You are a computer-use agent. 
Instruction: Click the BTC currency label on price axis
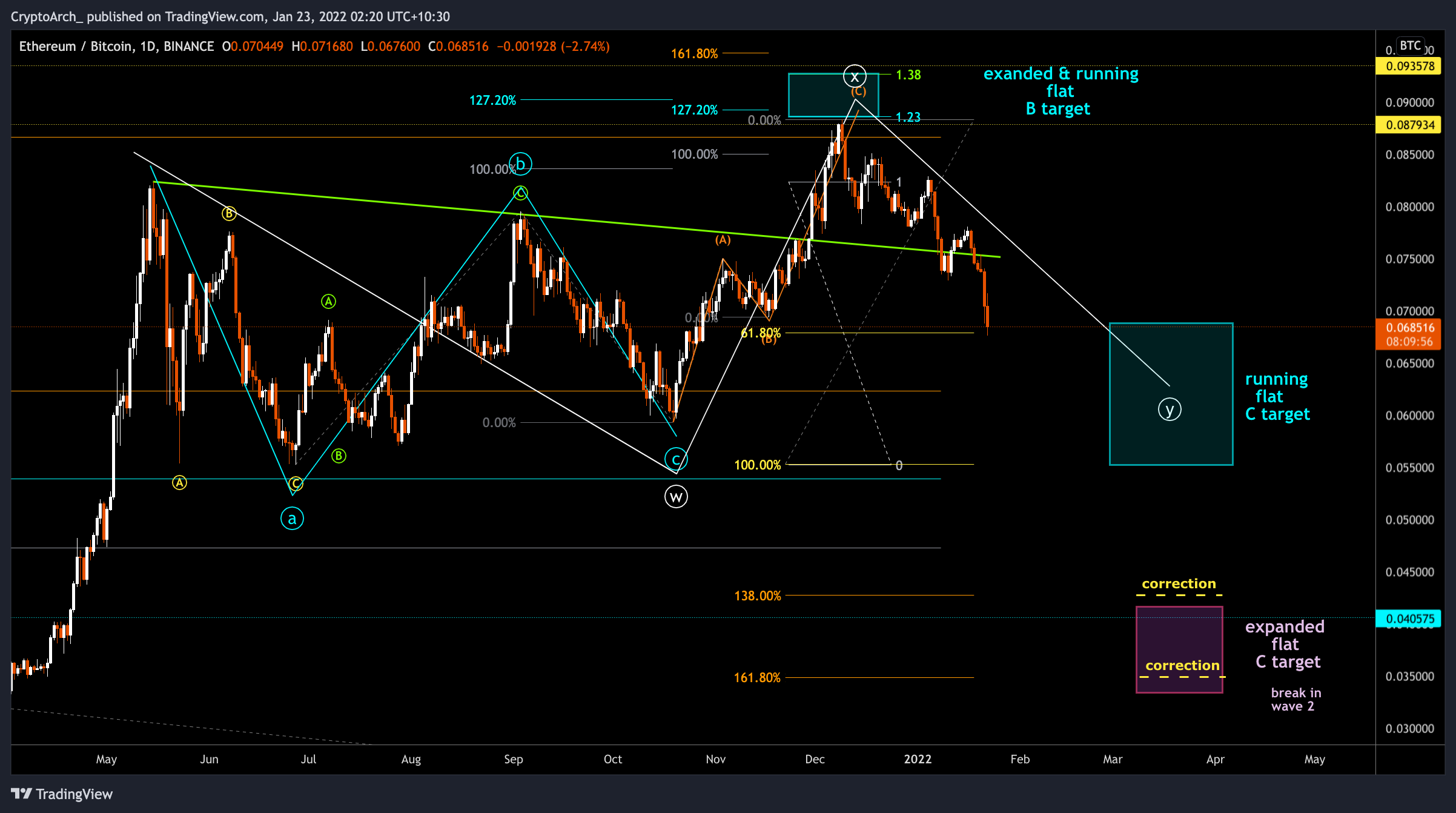tap(1410, 46)
